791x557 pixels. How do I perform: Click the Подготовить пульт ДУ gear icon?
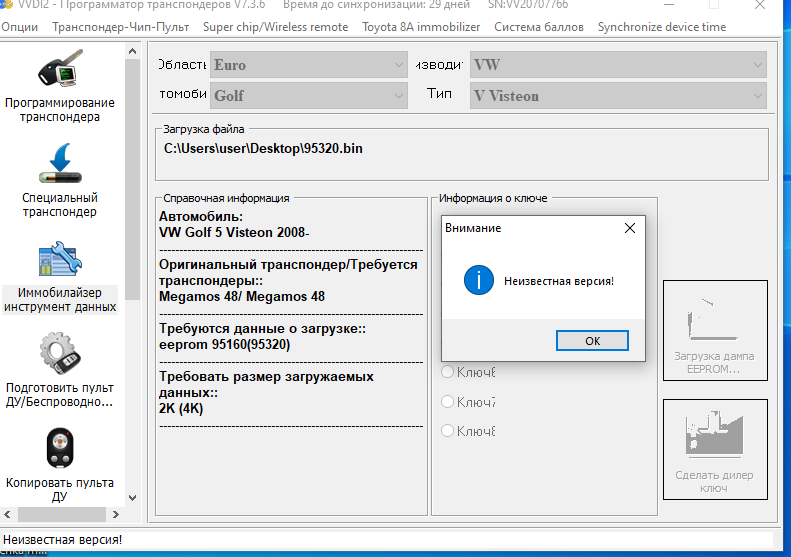(60, 353)
